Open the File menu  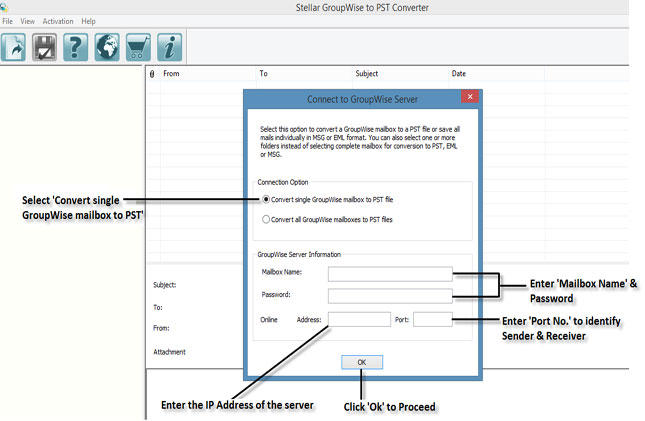7,21
